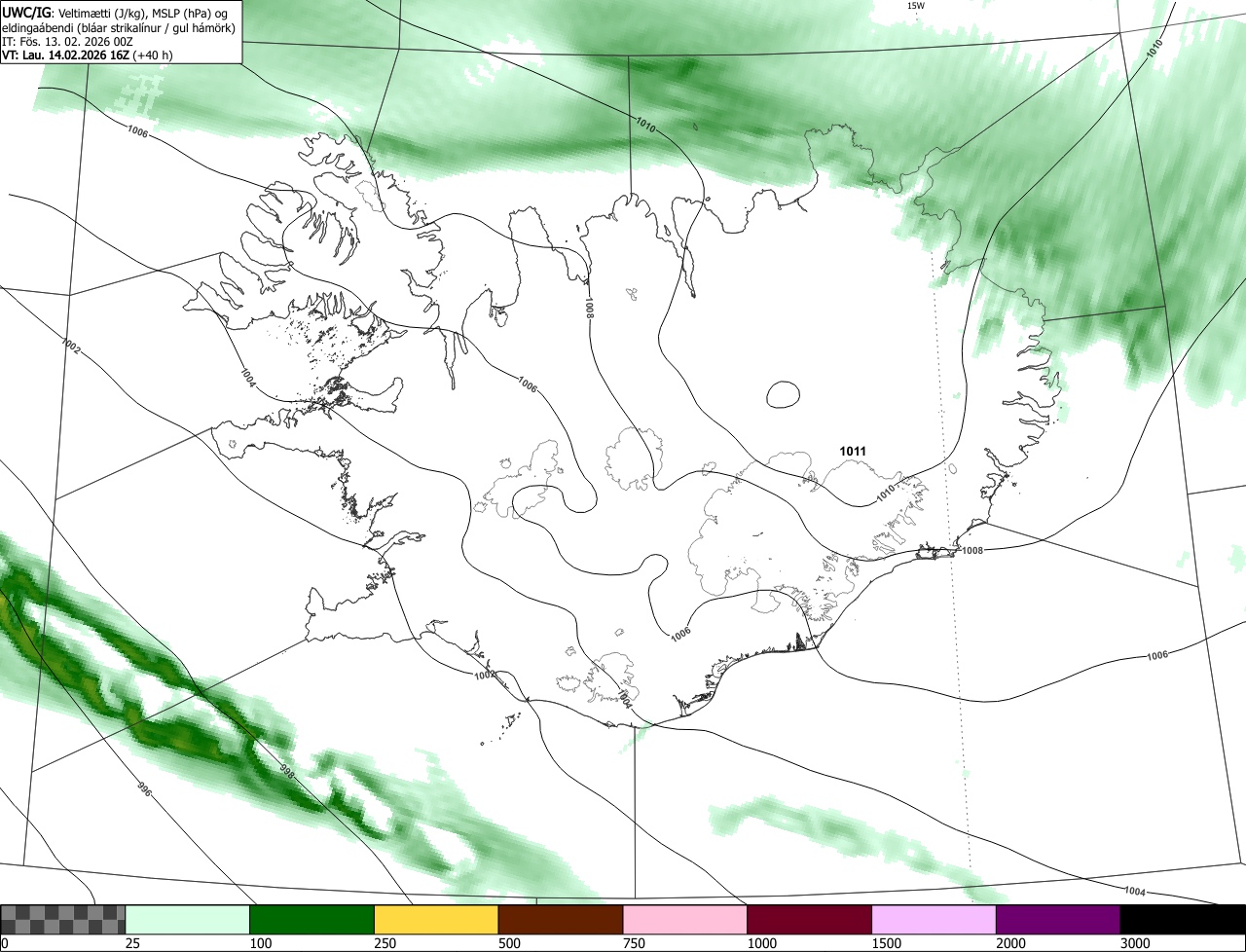Click the legend value '750'
Viewport: 1246px width, 952px height.
click(x=635, y=942)
